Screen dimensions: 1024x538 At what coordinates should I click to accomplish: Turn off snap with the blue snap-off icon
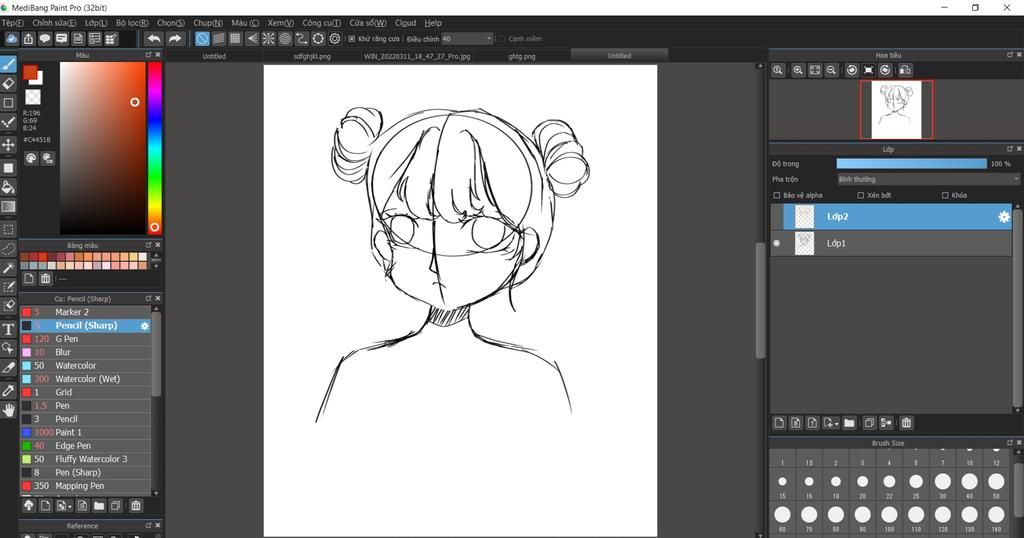click(202, 39)
